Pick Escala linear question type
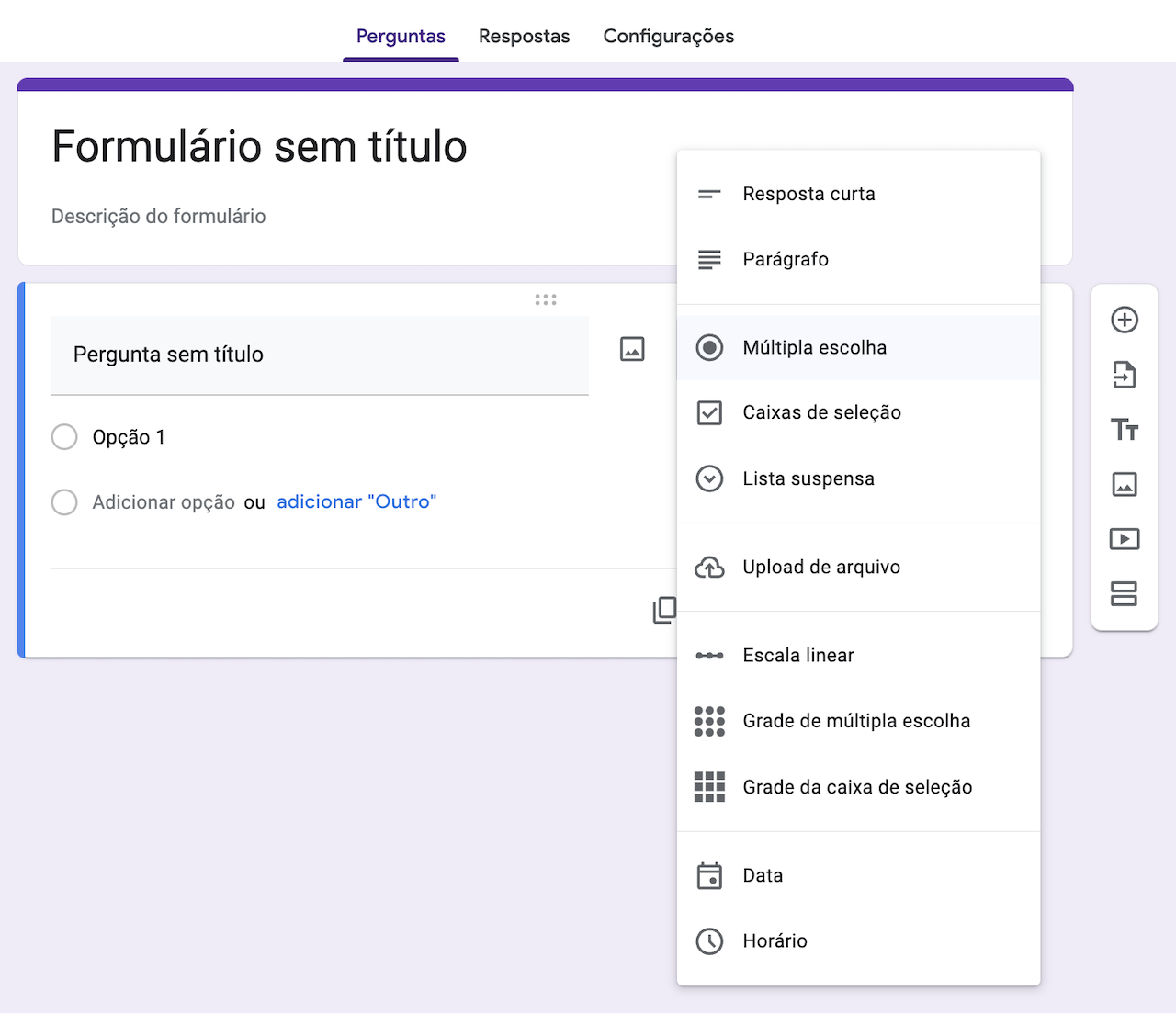Viewport: 1176px width, 1013px height. click(x=797, y=656)
